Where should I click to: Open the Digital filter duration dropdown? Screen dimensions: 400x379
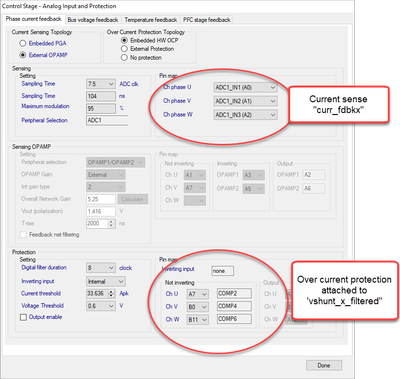tap(101, 268)
